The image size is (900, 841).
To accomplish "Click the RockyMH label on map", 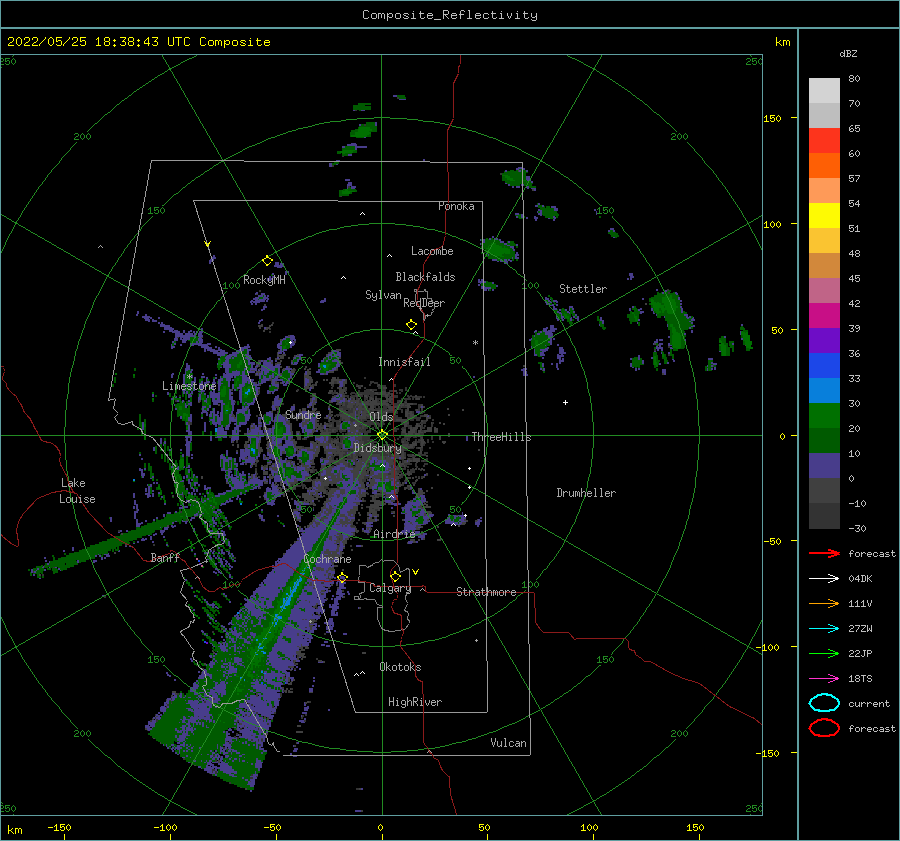I will [x=264, y=280].
